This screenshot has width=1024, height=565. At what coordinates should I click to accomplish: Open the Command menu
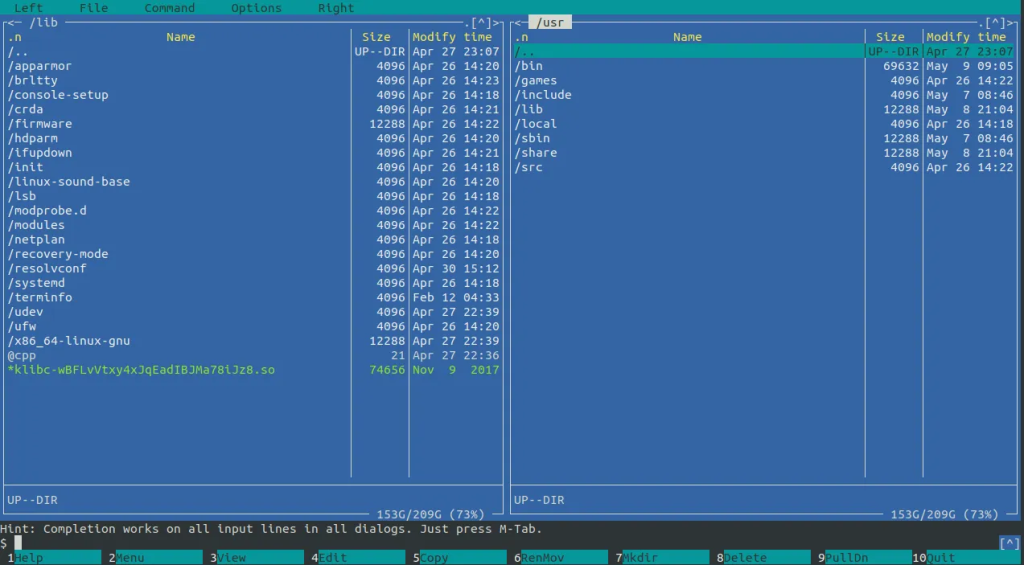(x=169, y=8)
